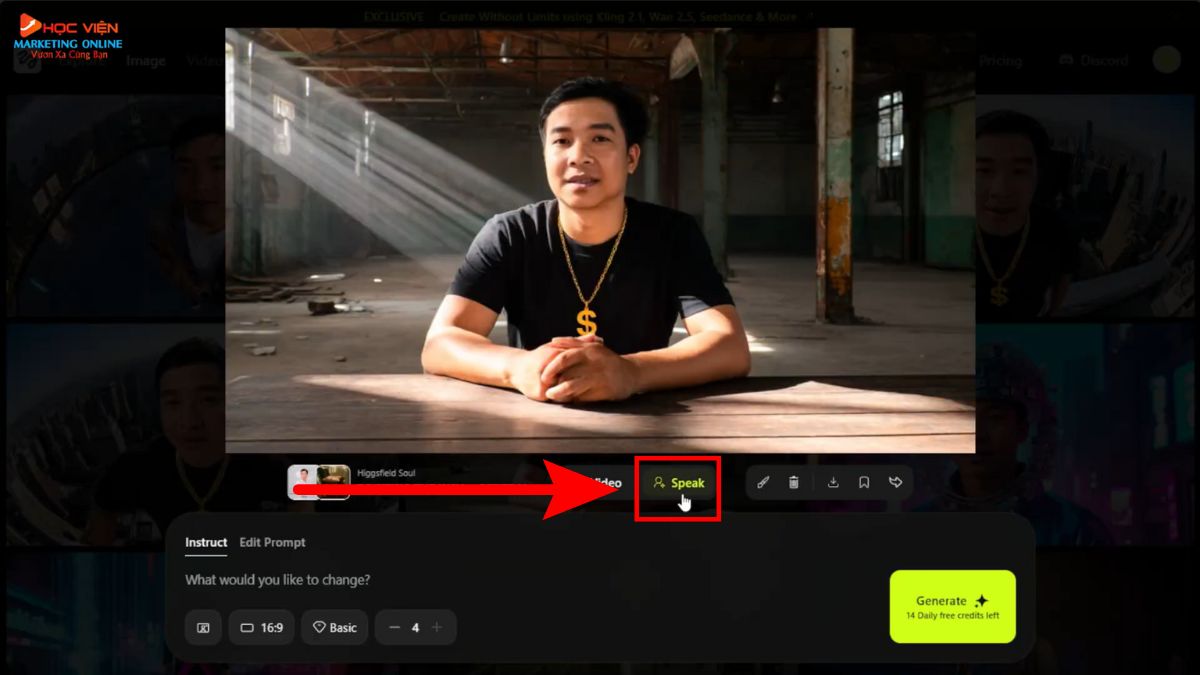Share the image via forward icon
Viewport: 1200px width, 675px height.
(x=895, y=482)
